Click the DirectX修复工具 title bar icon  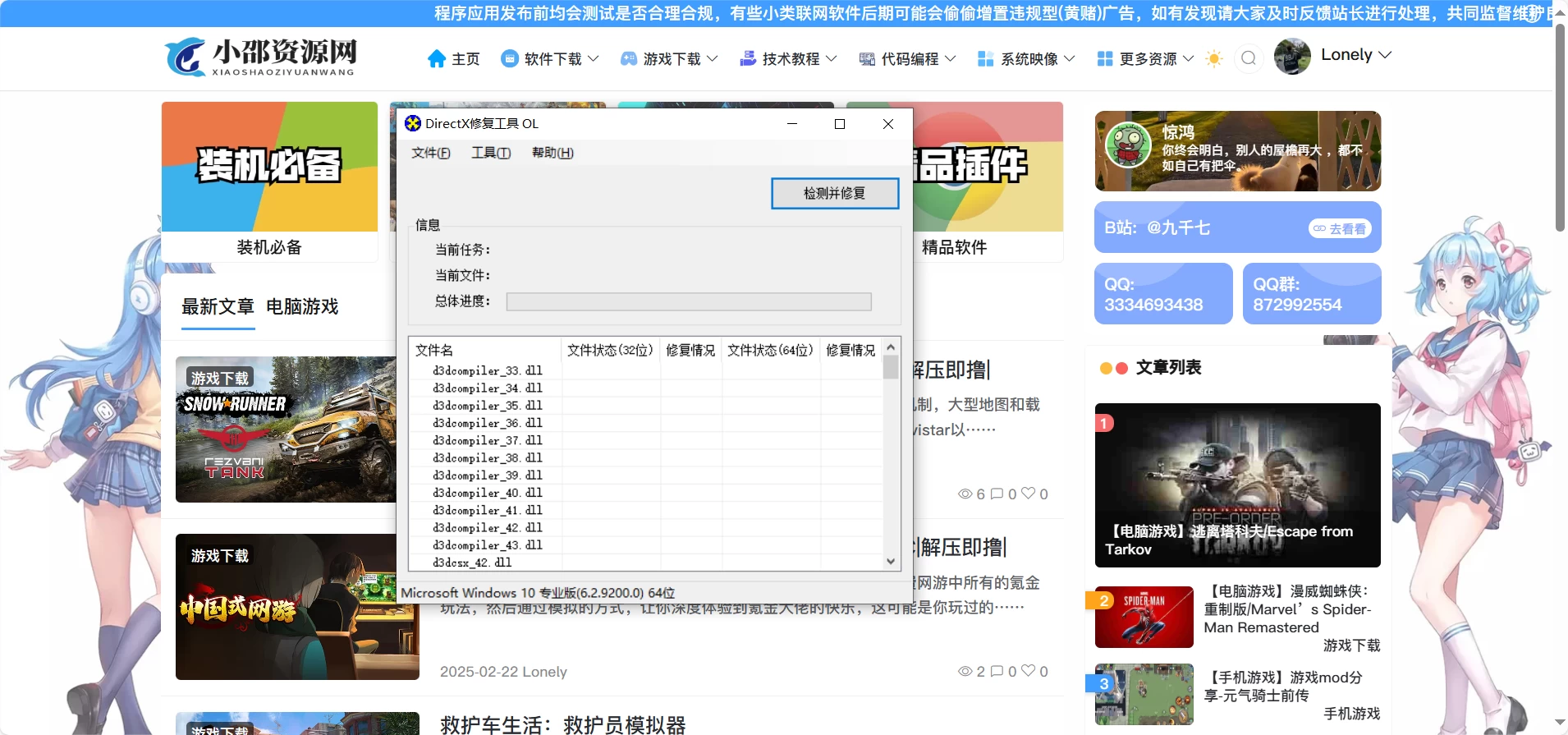pyautogui.click(x=413, y=124)
